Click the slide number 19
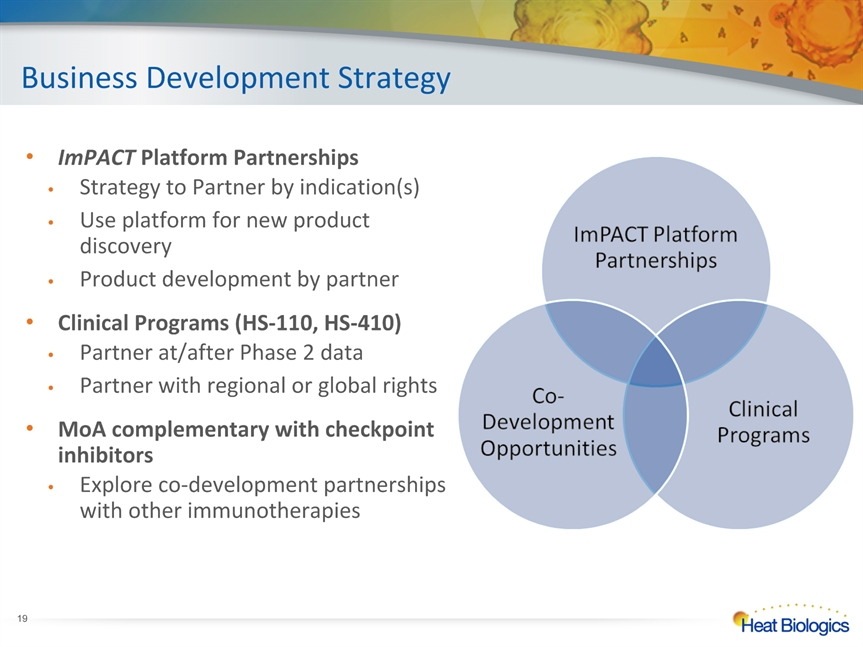863x647 pixels. tap(22, 618)
